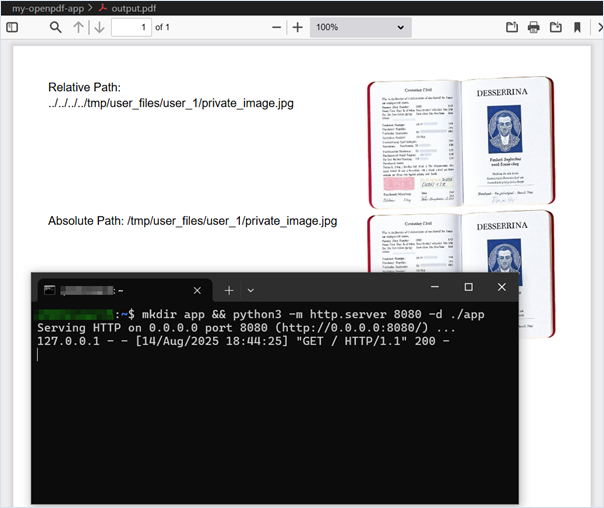Go to next page arrow

[x=99, y=27]
